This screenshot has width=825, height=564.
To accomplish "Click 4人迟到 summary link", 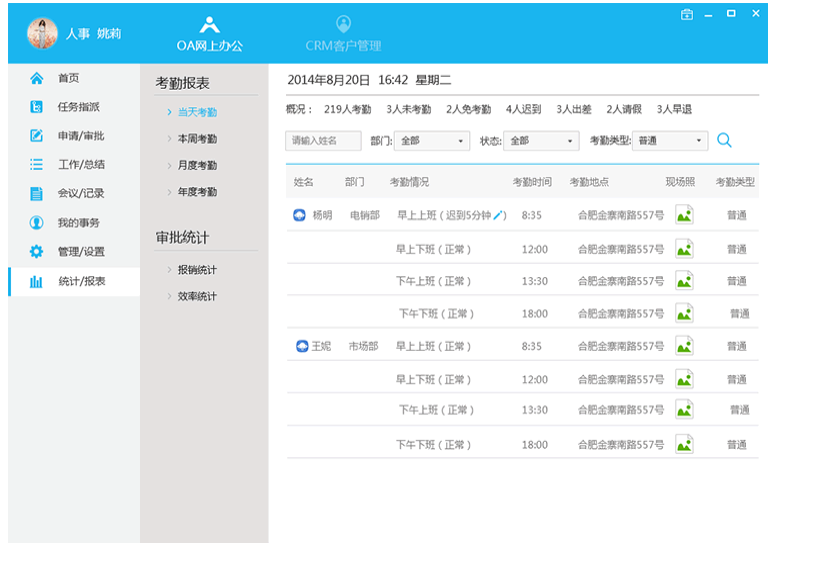I will click(524, 109).
